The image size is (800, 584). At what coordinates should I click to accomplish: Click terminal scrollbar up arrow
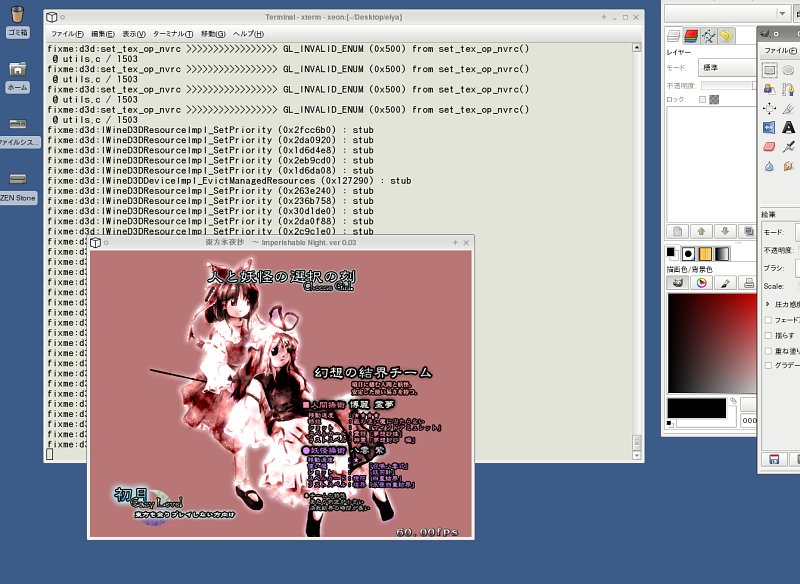636,47
